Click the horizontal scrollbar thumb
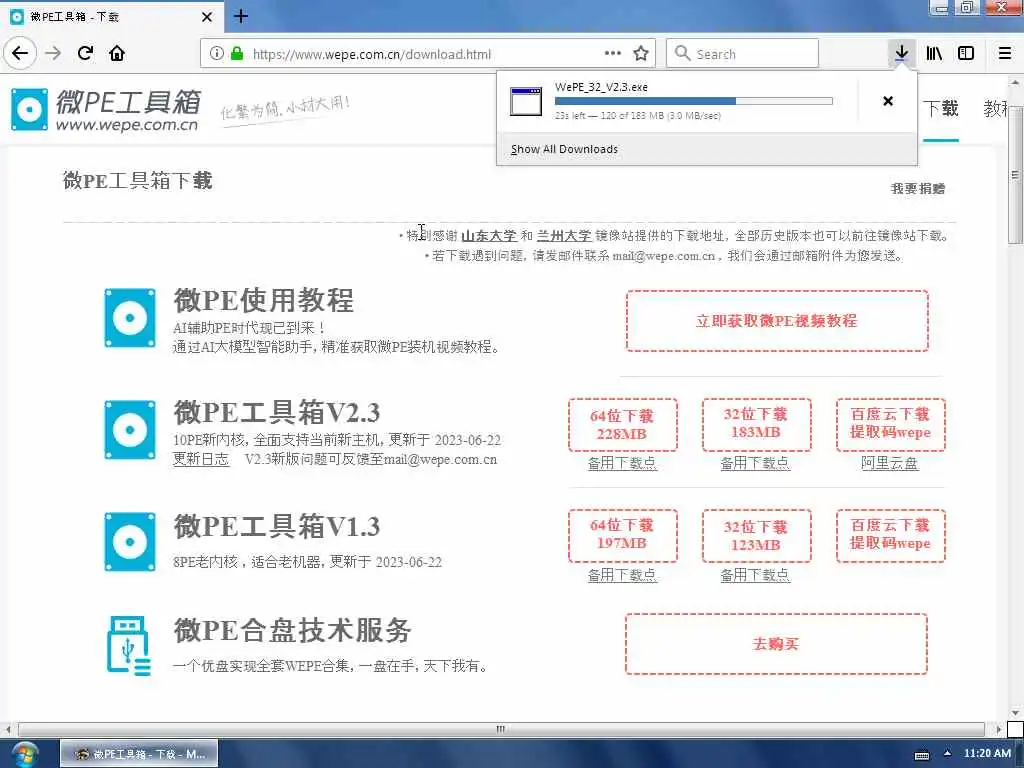 pos(501,729)
